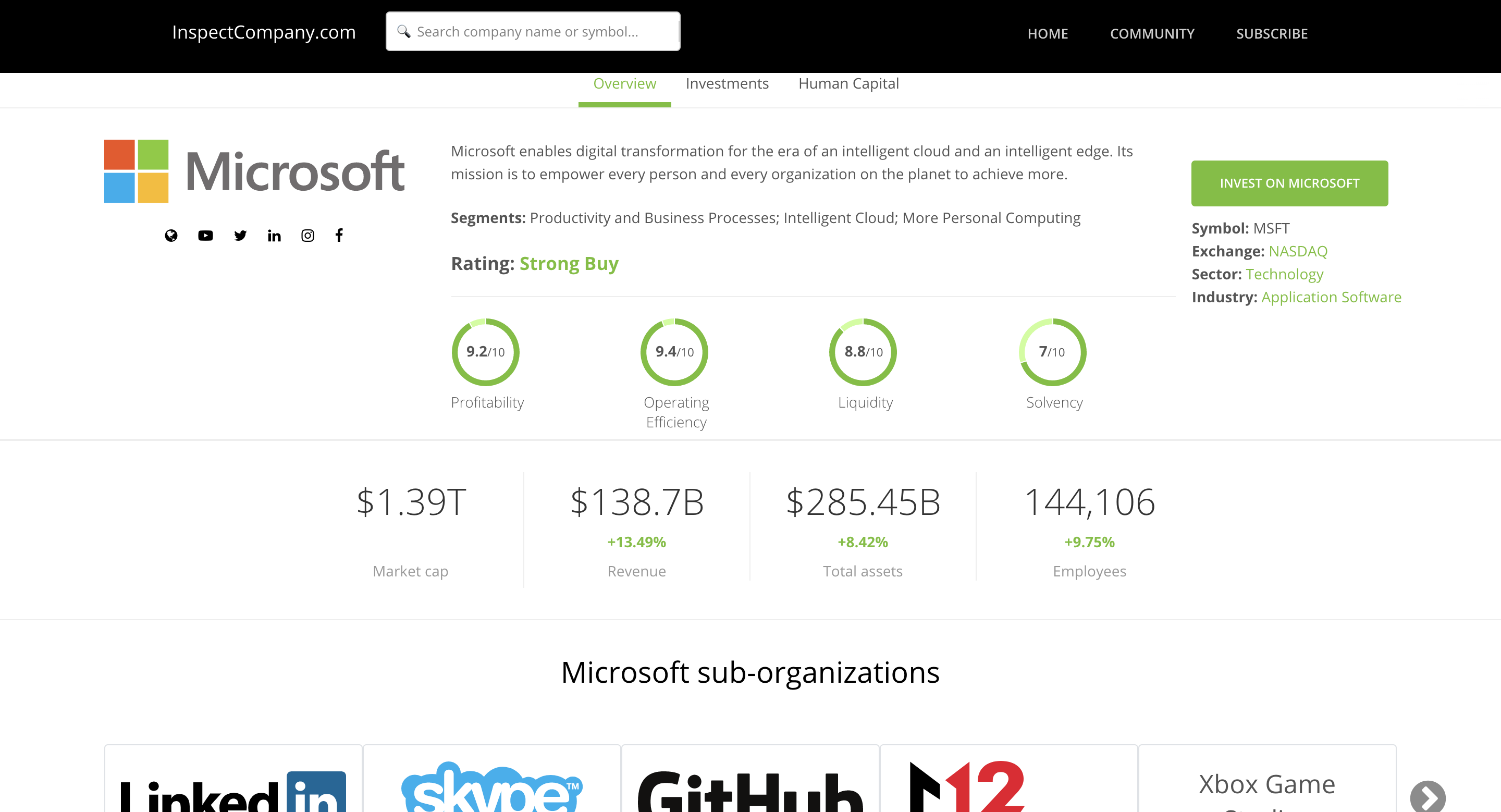This screenshot has width=1501, height=812.
Task: Click the Profitability 9.2/10 score gauge
Action: point(485,352)
